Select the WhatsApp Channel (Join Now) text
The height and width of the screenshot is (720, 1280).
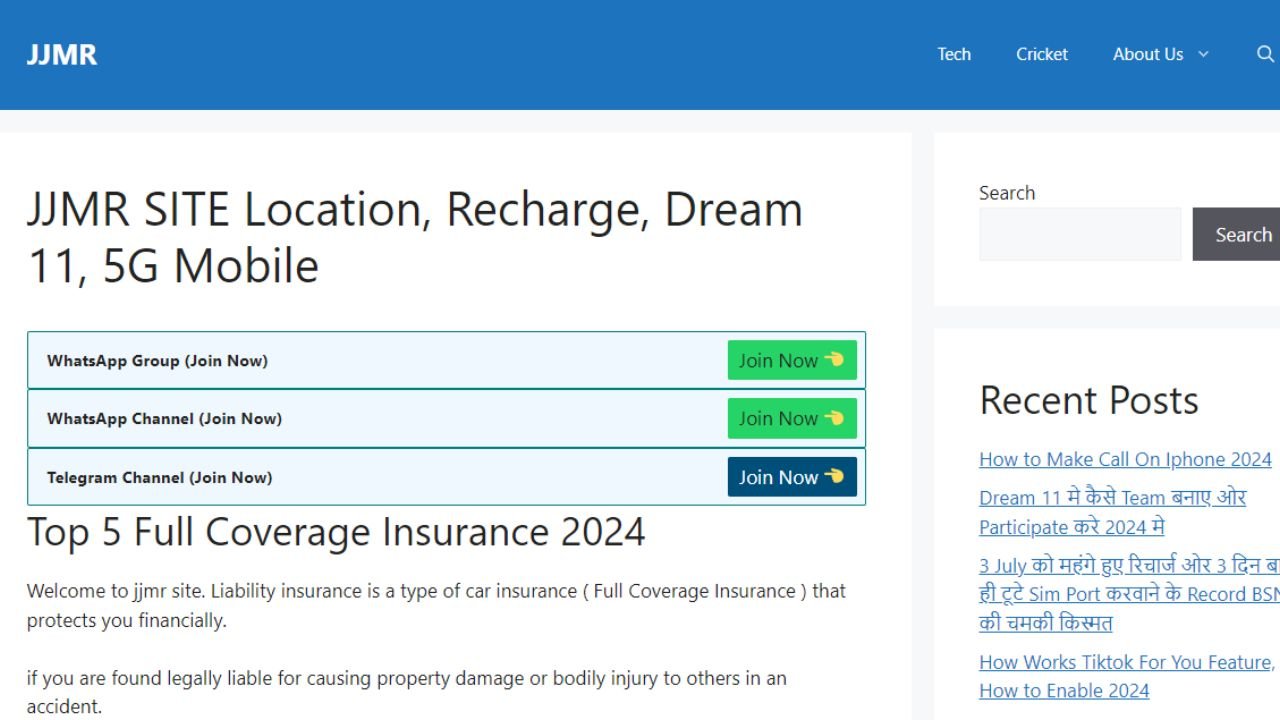[x=164, y=419]
